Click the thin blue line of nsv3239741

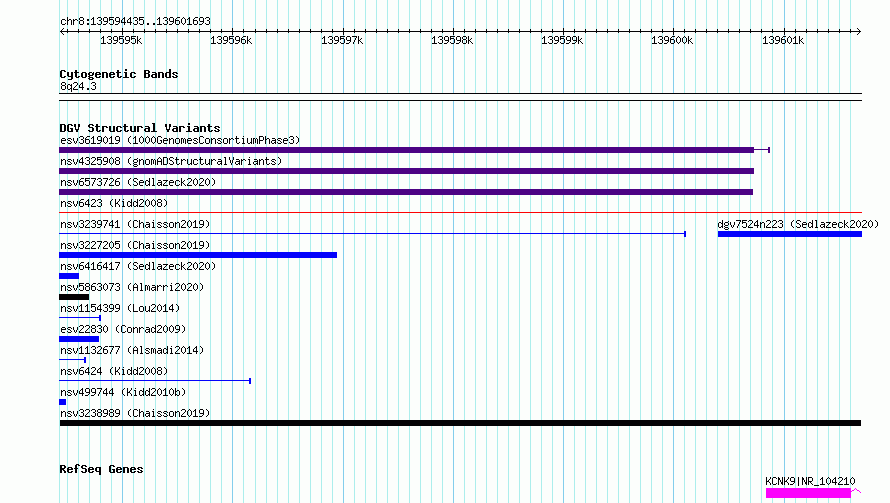pos(372,233)
